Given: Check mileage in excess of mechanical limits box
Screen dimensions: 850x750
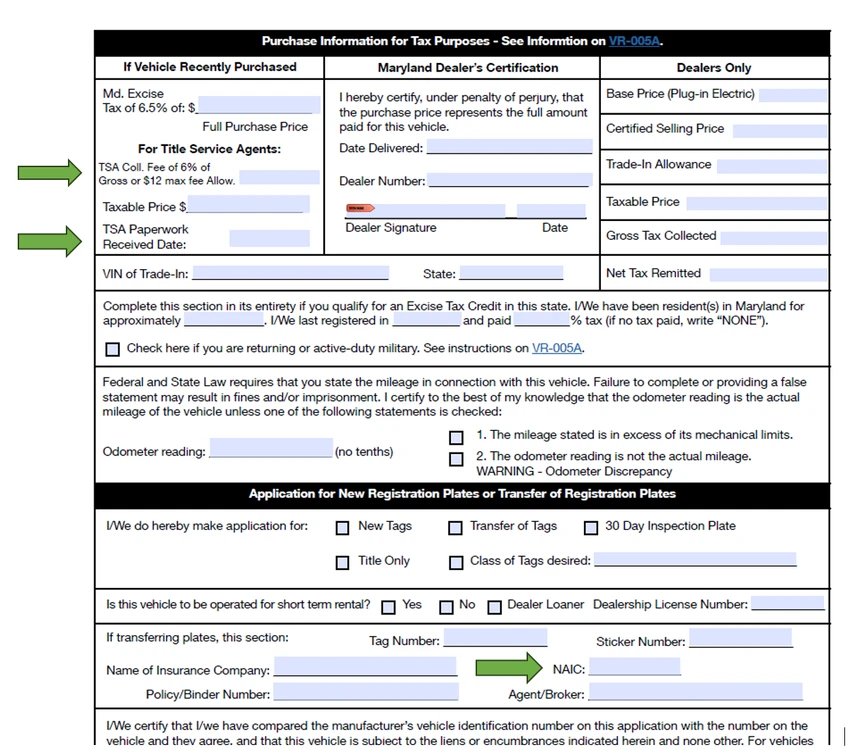Looking at the screenshot, I should click(x=456, y=437).
